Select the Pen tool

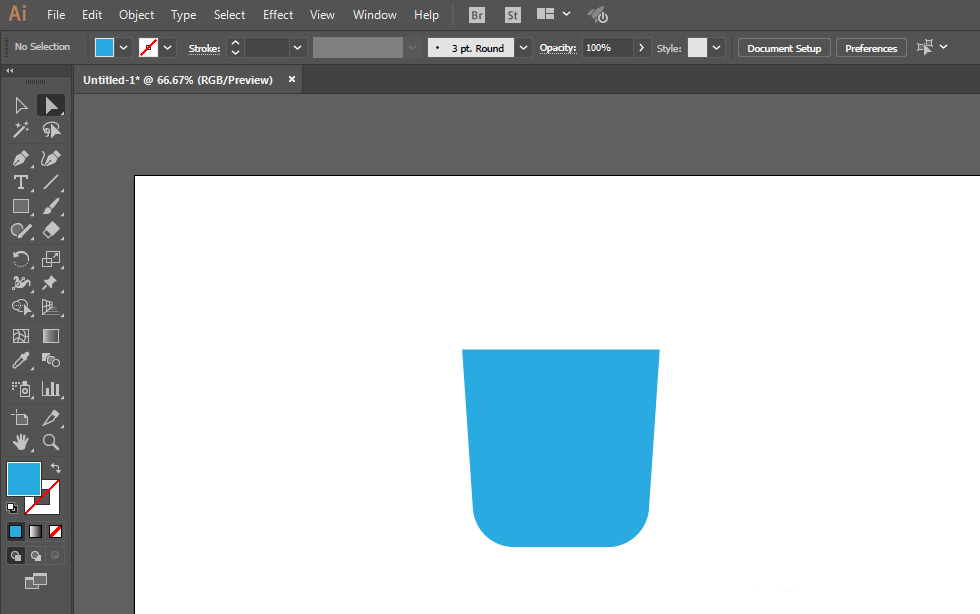20,159
